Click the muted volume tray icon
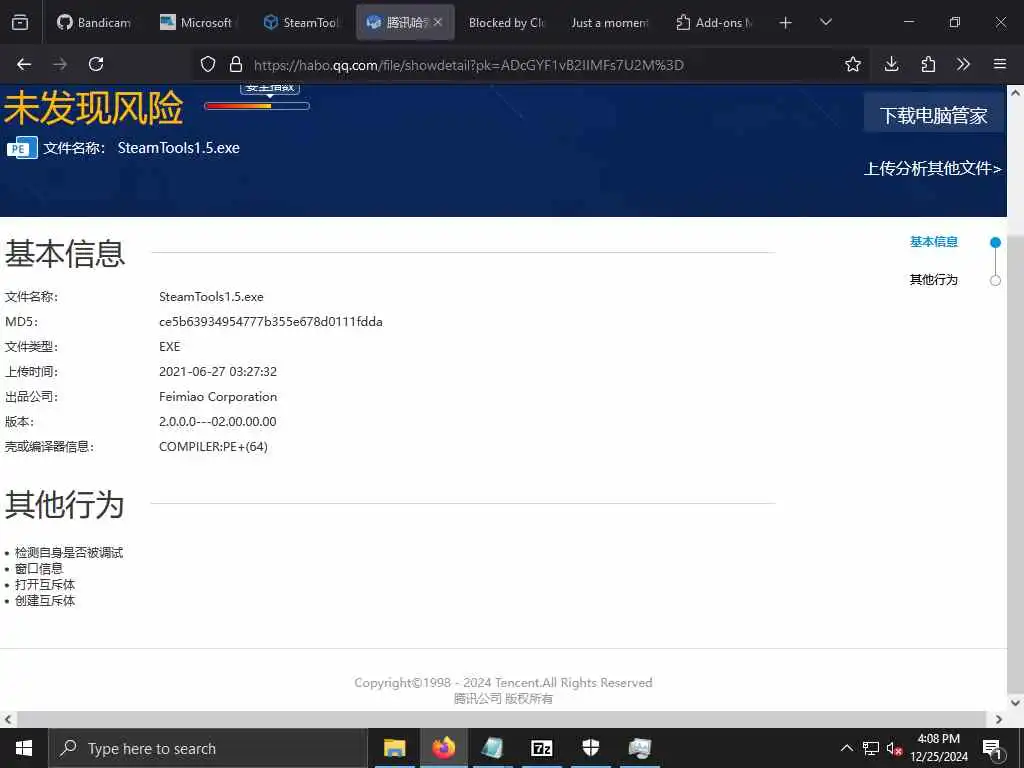Screen dimensions: 1024x768 (894, 748)
